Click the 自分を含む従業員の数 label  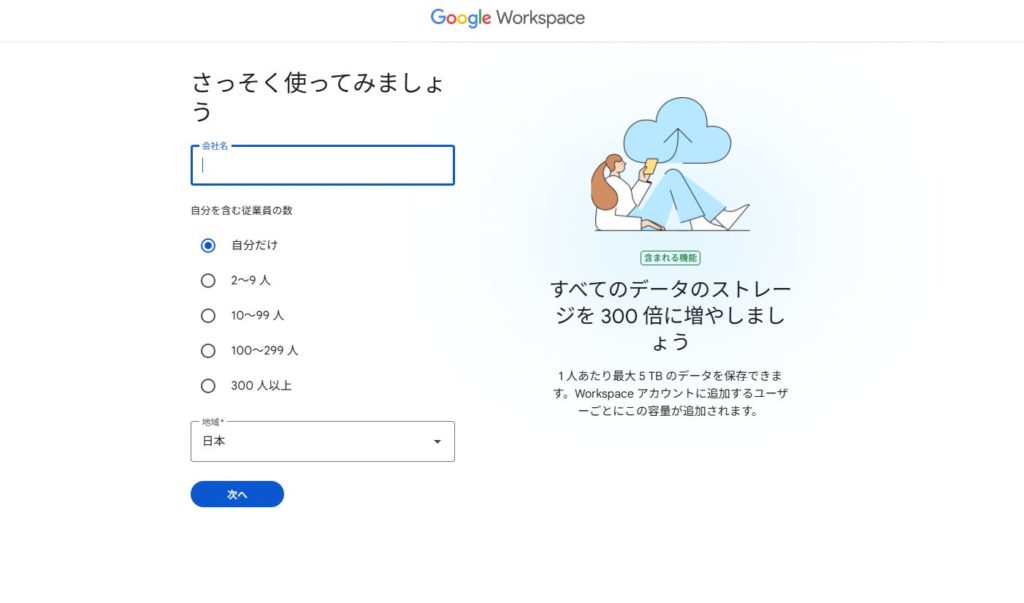point(241,210)
